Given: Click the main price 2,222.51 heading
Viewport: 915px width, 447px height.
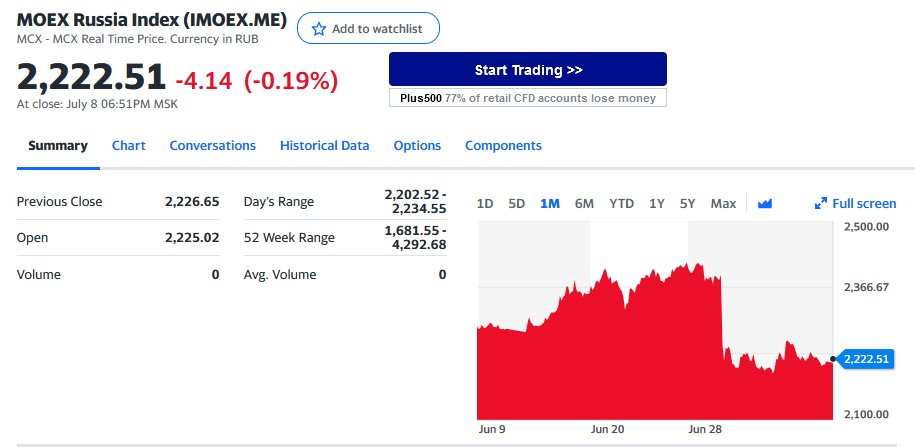Looking at the screenshot, I should [x=91, y=77].
